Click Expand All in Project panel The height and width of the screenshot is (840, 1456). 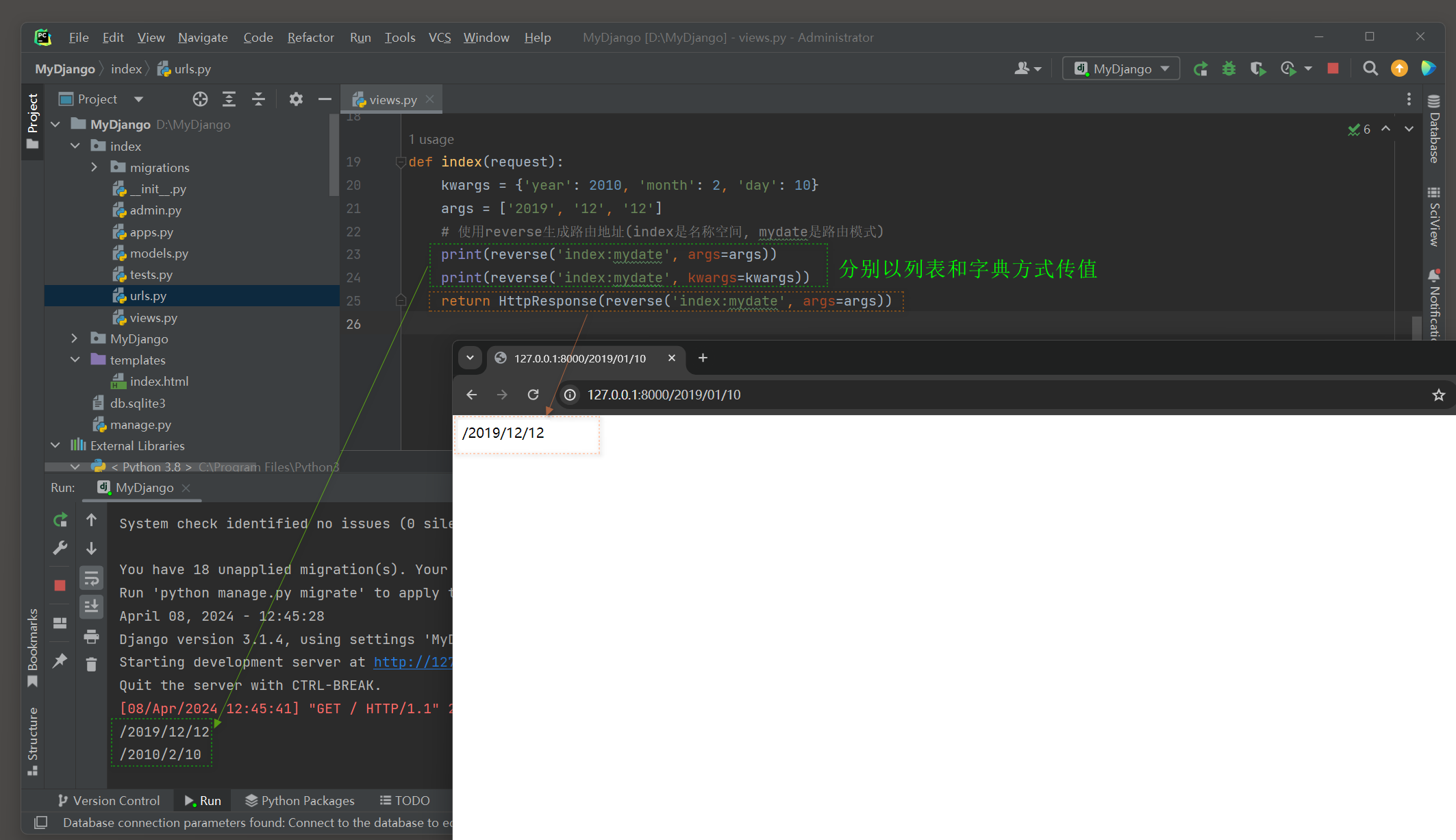tap(229, 99)
